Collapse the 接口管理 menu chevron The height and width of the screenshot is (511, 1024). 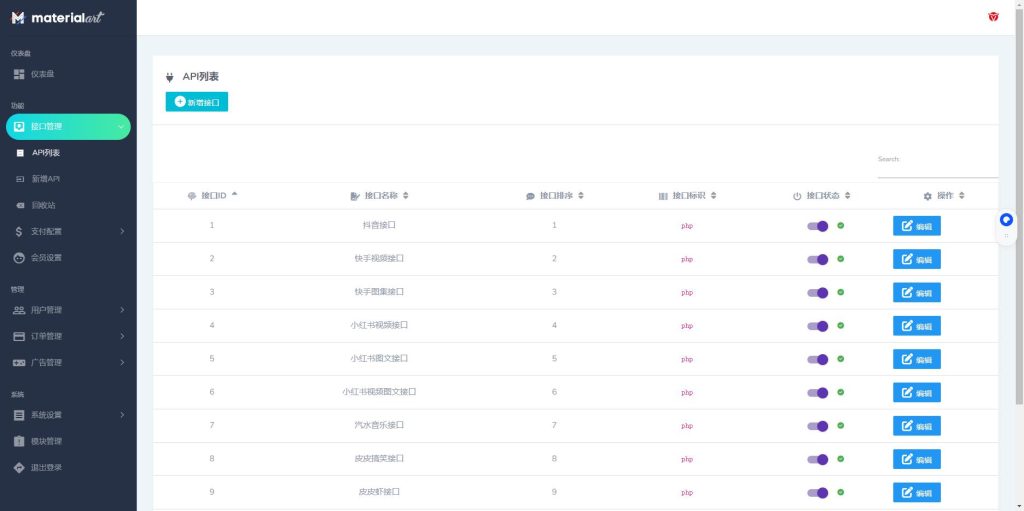point(121,127)
